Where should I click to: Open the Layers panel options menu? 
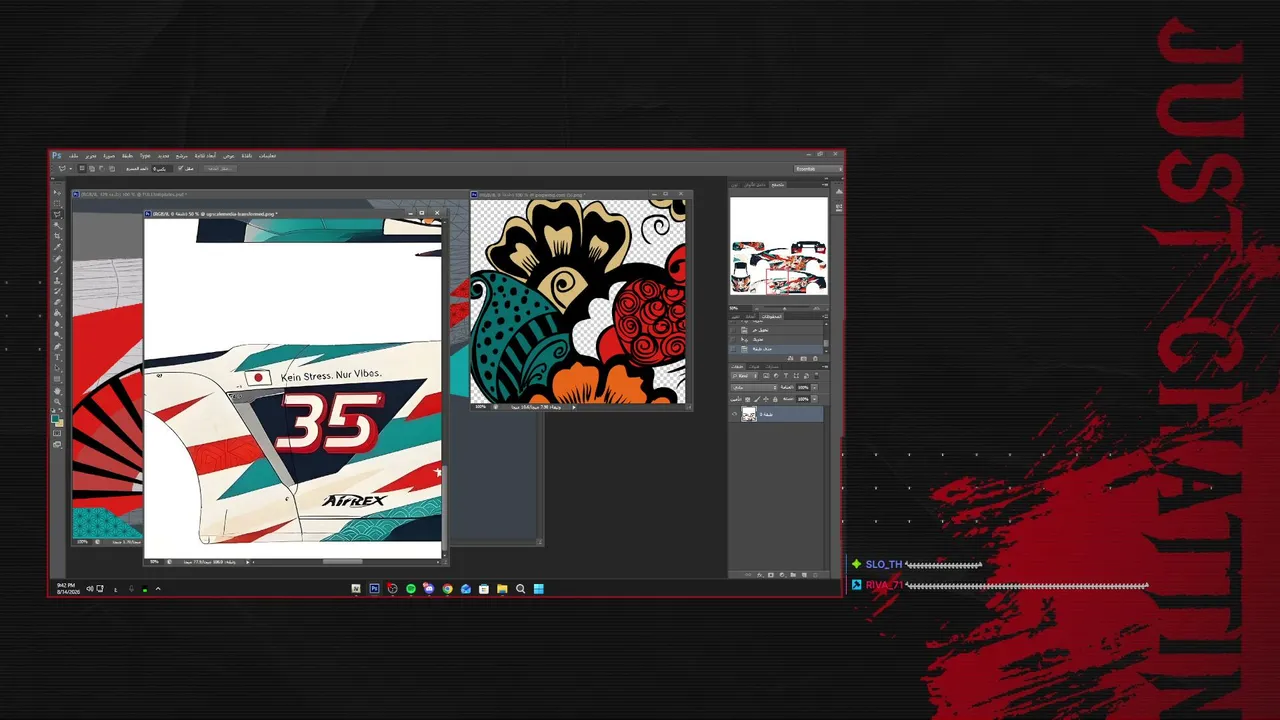click(x=824, y=366)
